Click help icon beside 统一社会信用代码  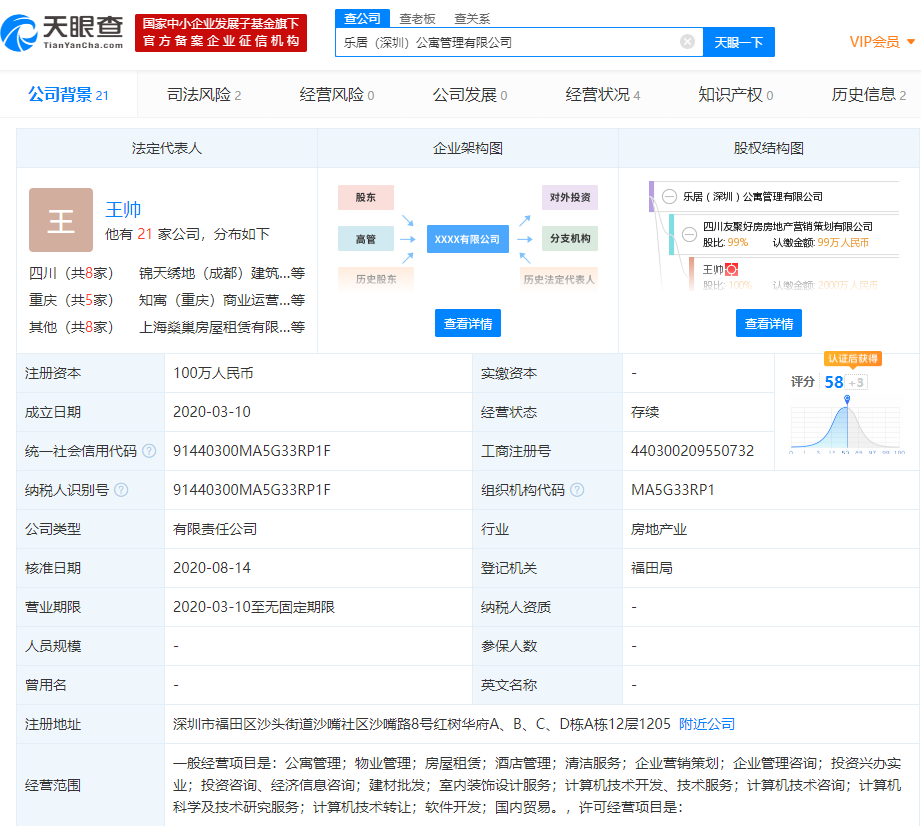[149, 451]
